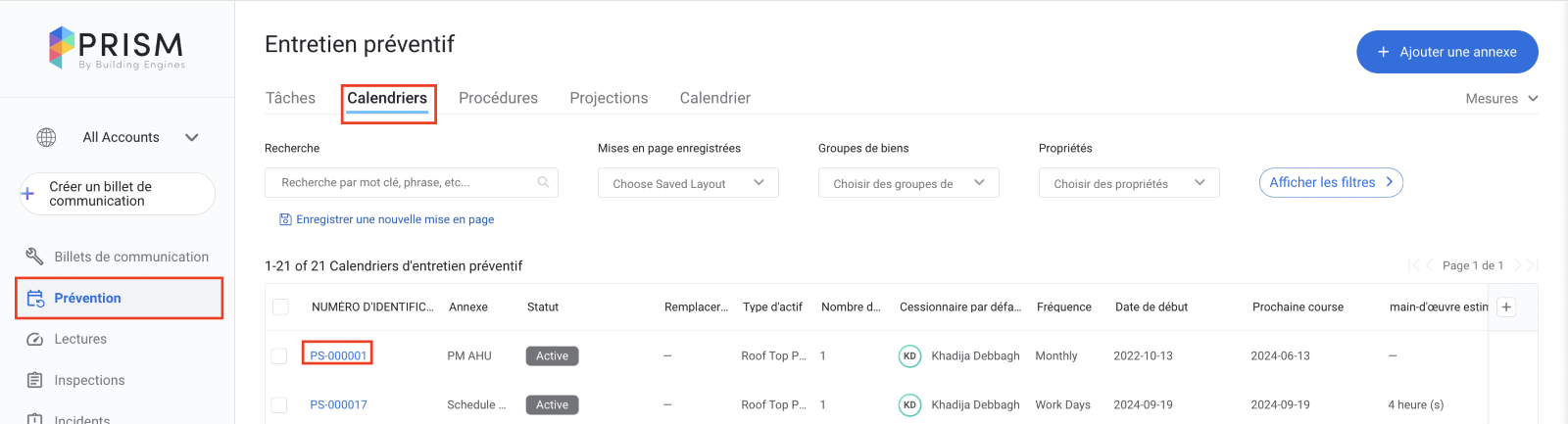Click the Ajouter une annexe button
1568x424 pixels.
pyautogui.click(x=1446, y=52)
